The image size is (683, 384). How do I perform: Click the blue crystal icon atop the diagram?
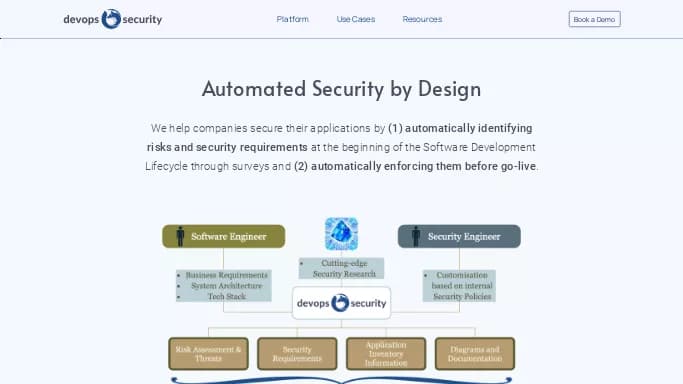(x=342, y=234)
